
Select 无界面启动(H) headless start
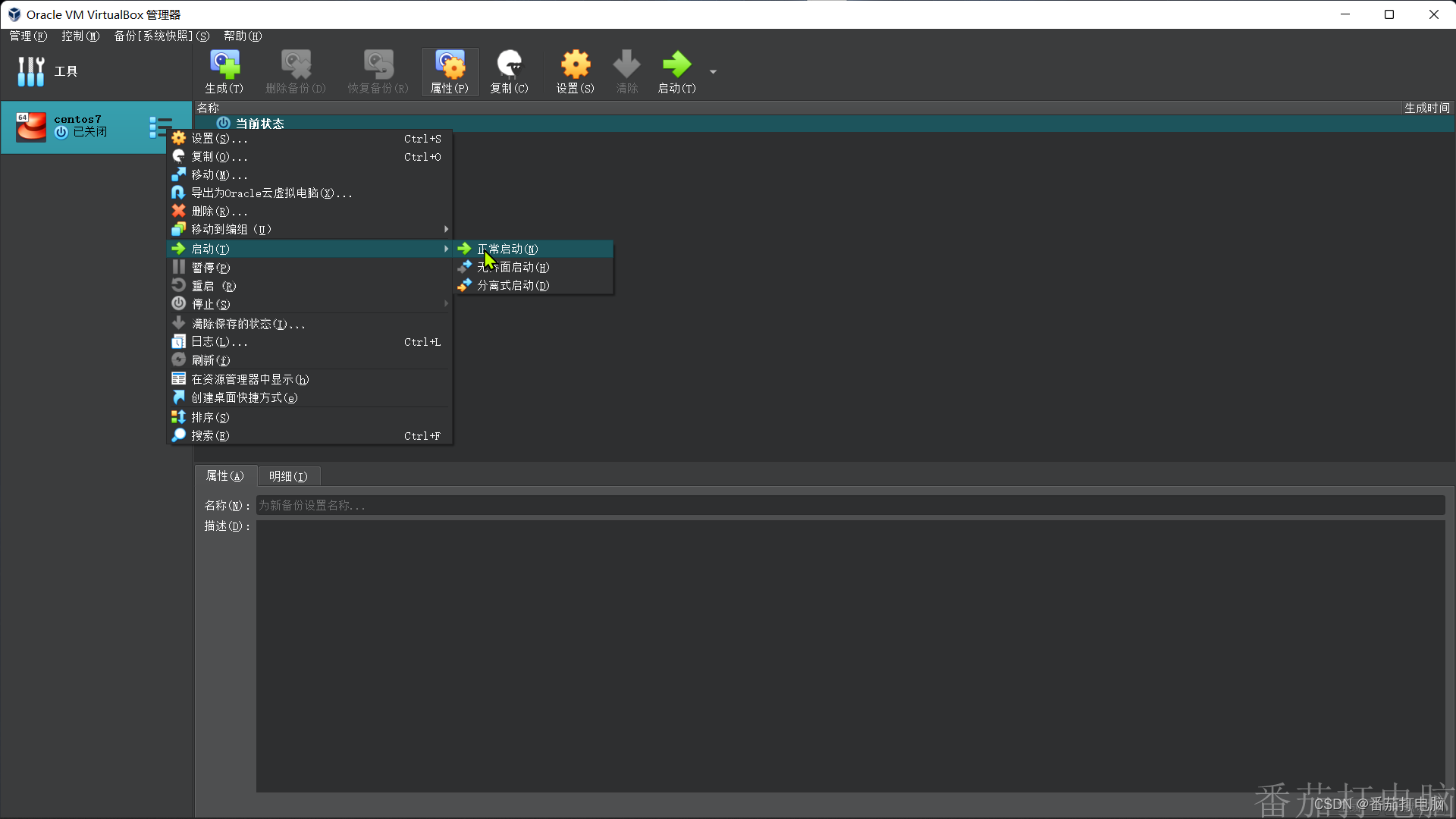pos(533,267)
